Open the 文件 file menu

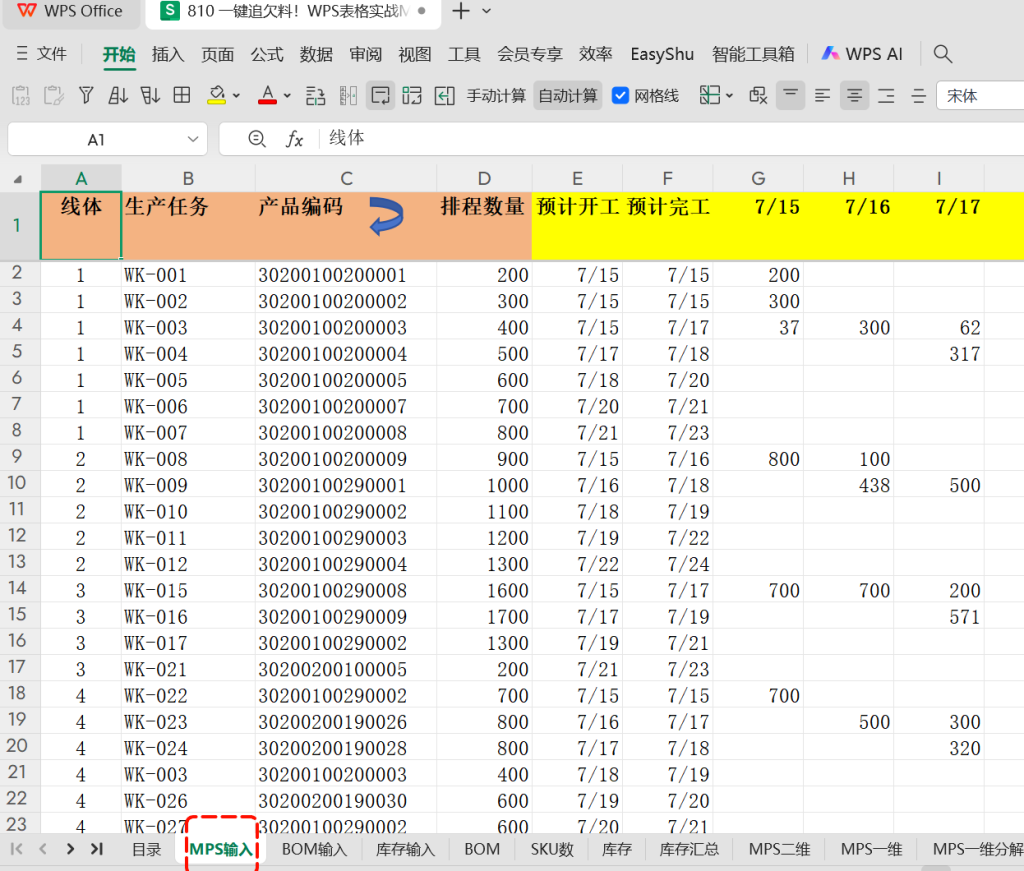42,54
